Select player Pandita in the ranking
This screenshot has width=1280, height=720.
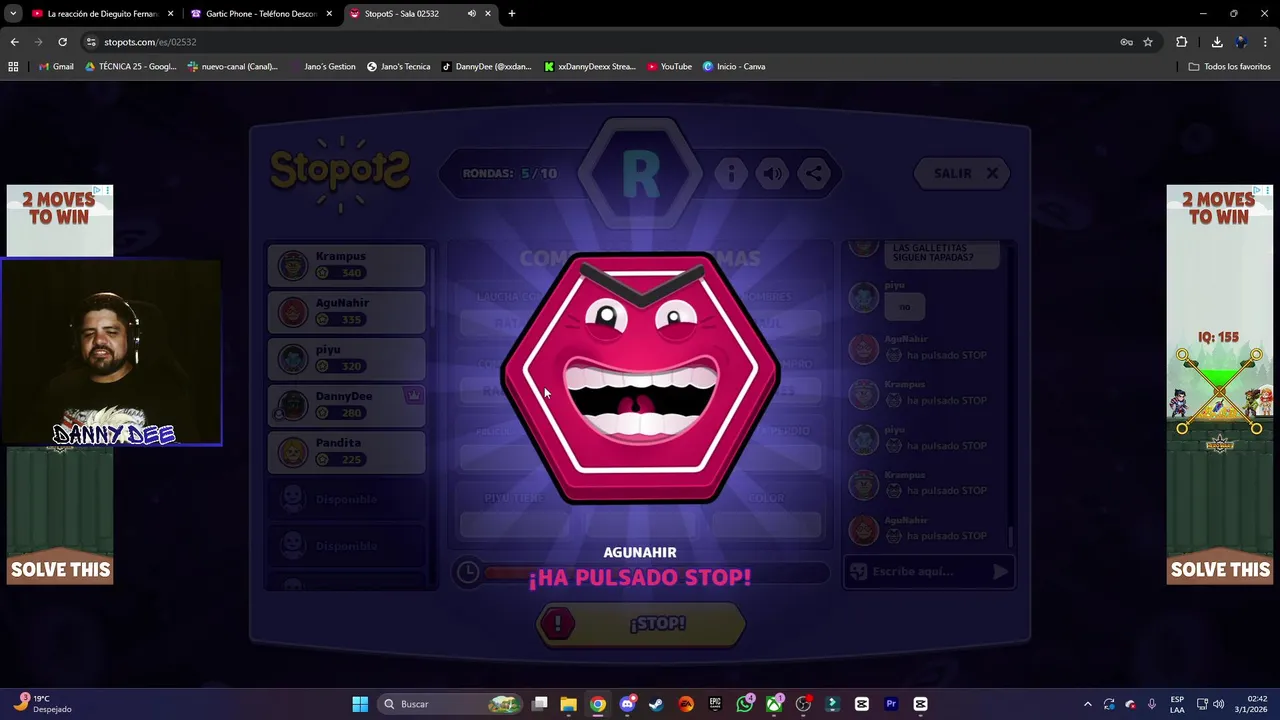point(347,452)
